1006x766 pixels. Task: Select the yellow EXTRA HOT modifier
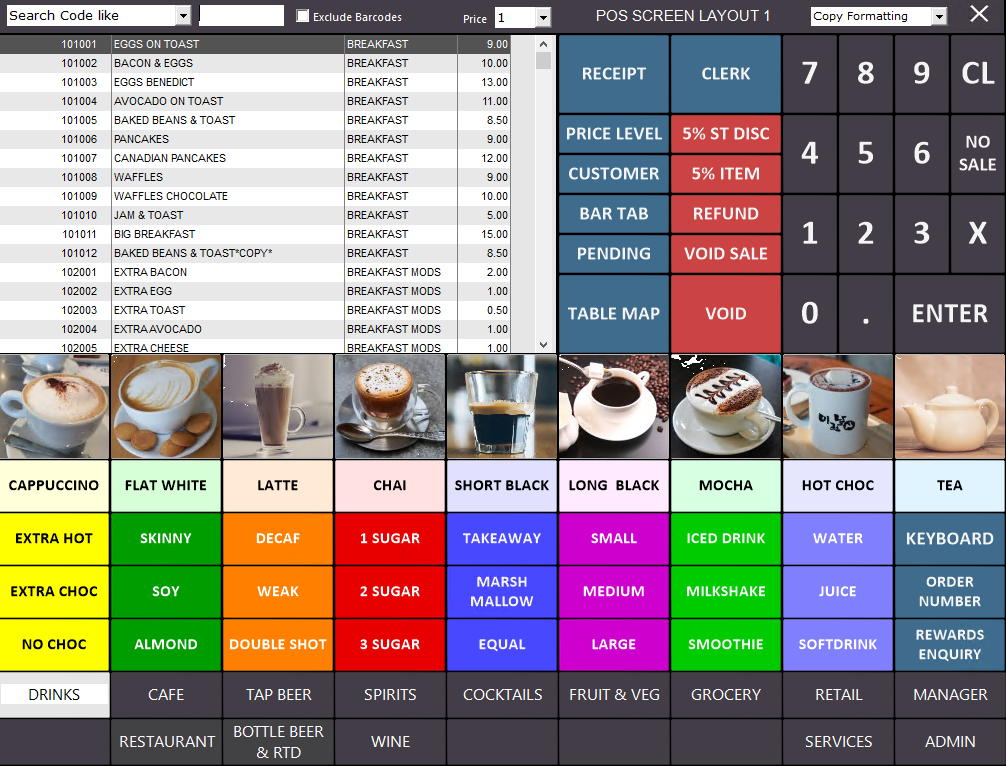pyautogui.click(x=55, y=538)
